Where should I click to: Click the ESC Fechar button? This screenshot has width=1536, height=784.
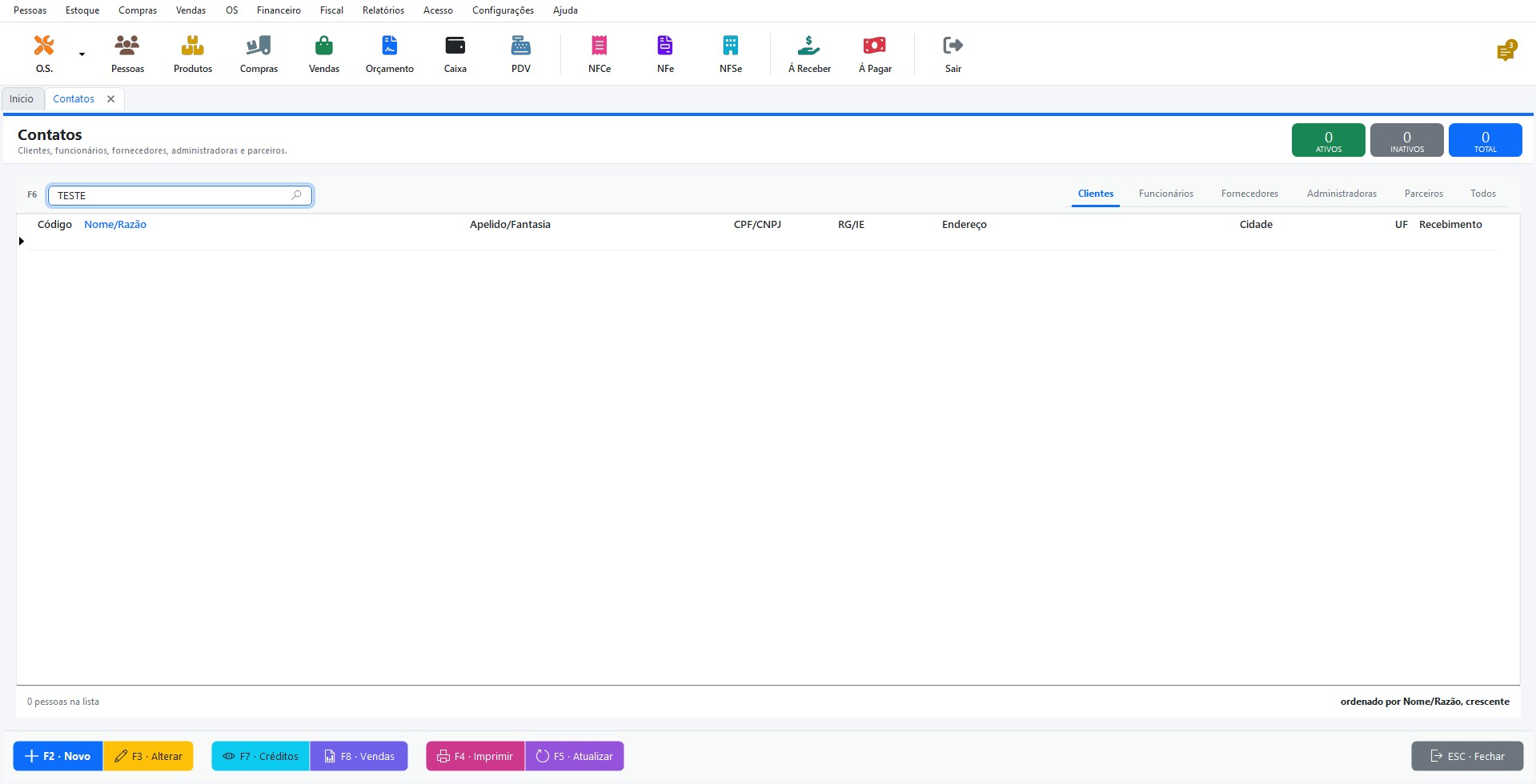coord(1467,756)
